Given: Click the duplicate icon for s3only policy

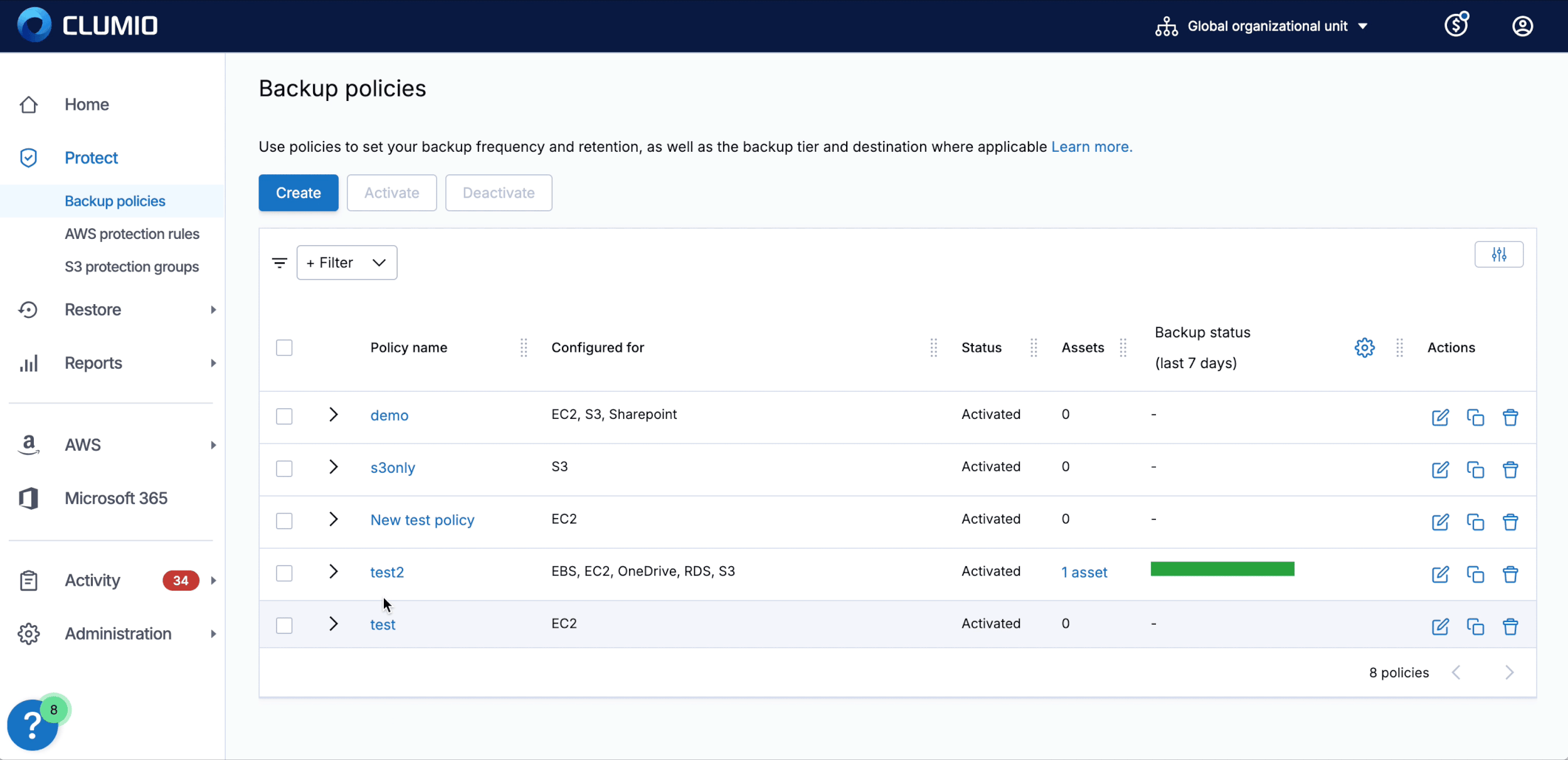Looking at the screenshot, I should click(1475, 470).
